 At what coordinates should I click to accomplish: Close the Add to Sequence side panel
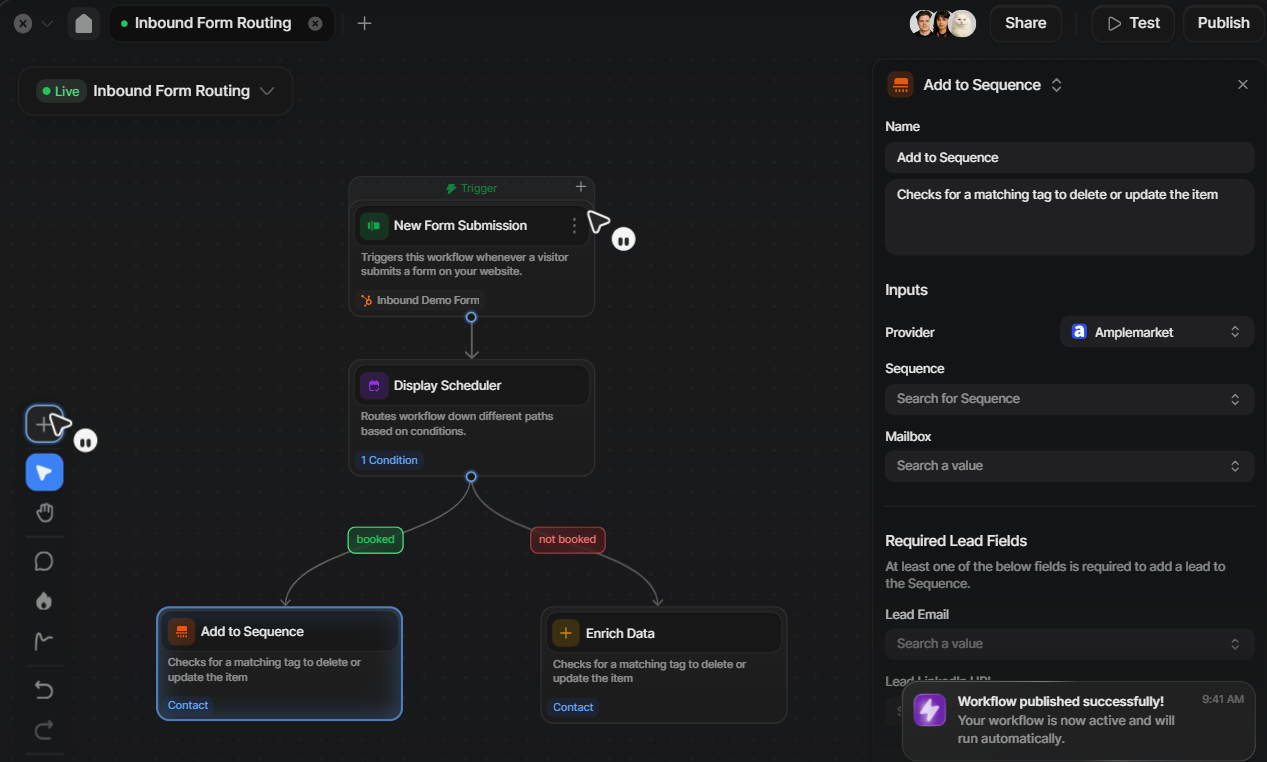coord(1243,85)
